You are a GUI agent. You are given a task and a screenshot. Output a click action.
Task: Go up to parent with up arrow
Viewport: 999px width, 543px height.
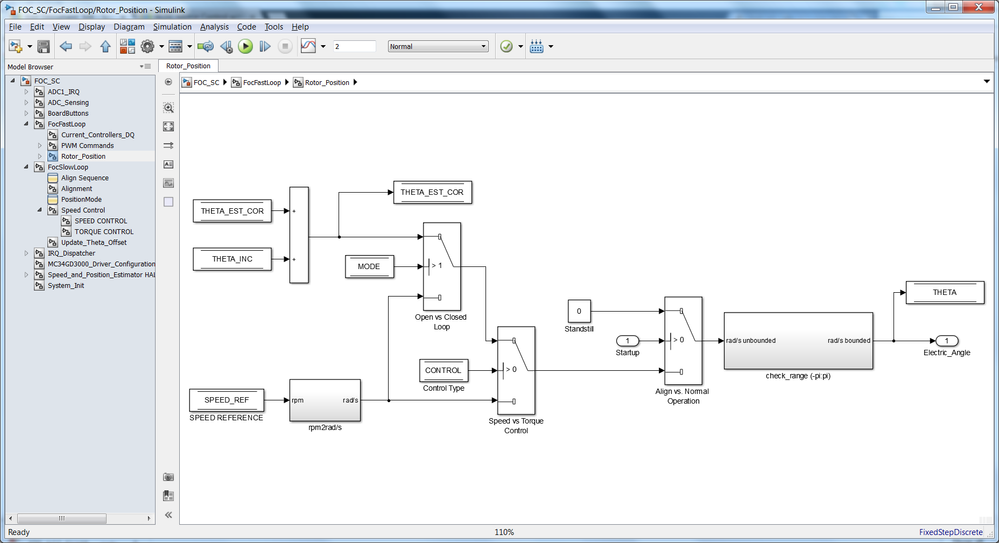tap(106, 47)
